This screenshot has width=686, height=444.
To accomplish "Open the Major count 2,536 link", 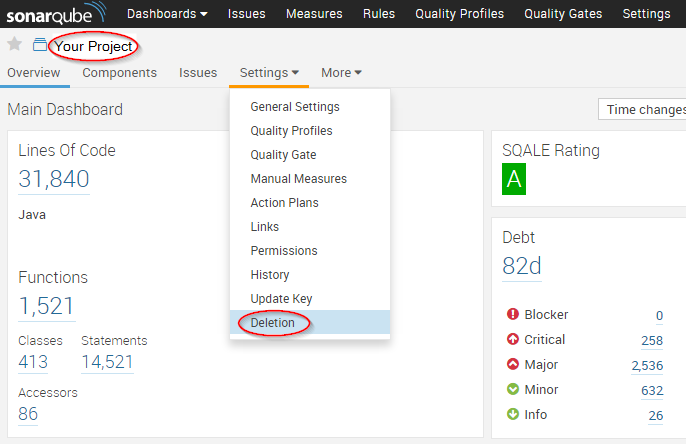I will 647,365.
